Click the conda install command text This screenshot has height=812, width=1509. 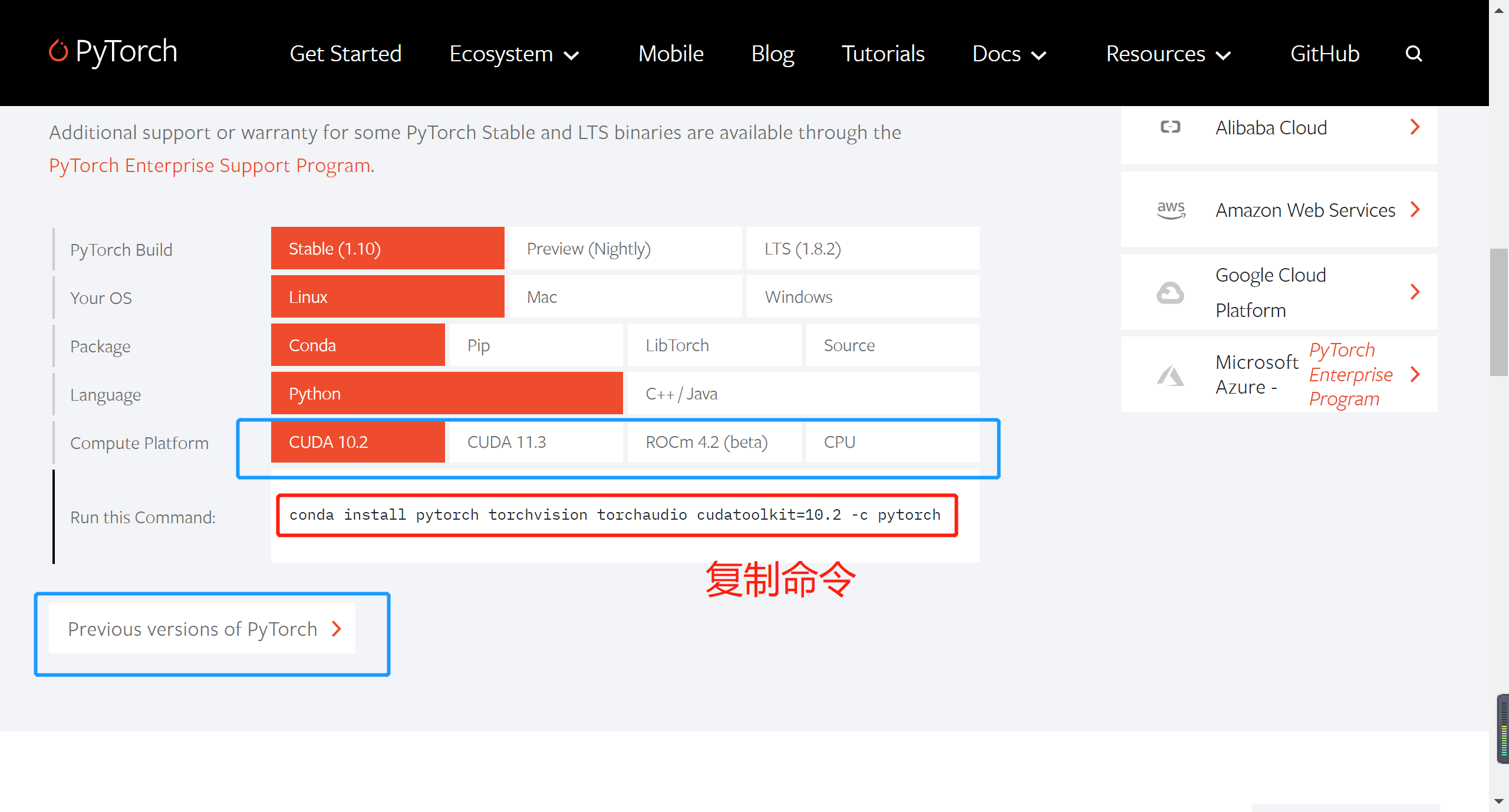[x=615, y=515]
